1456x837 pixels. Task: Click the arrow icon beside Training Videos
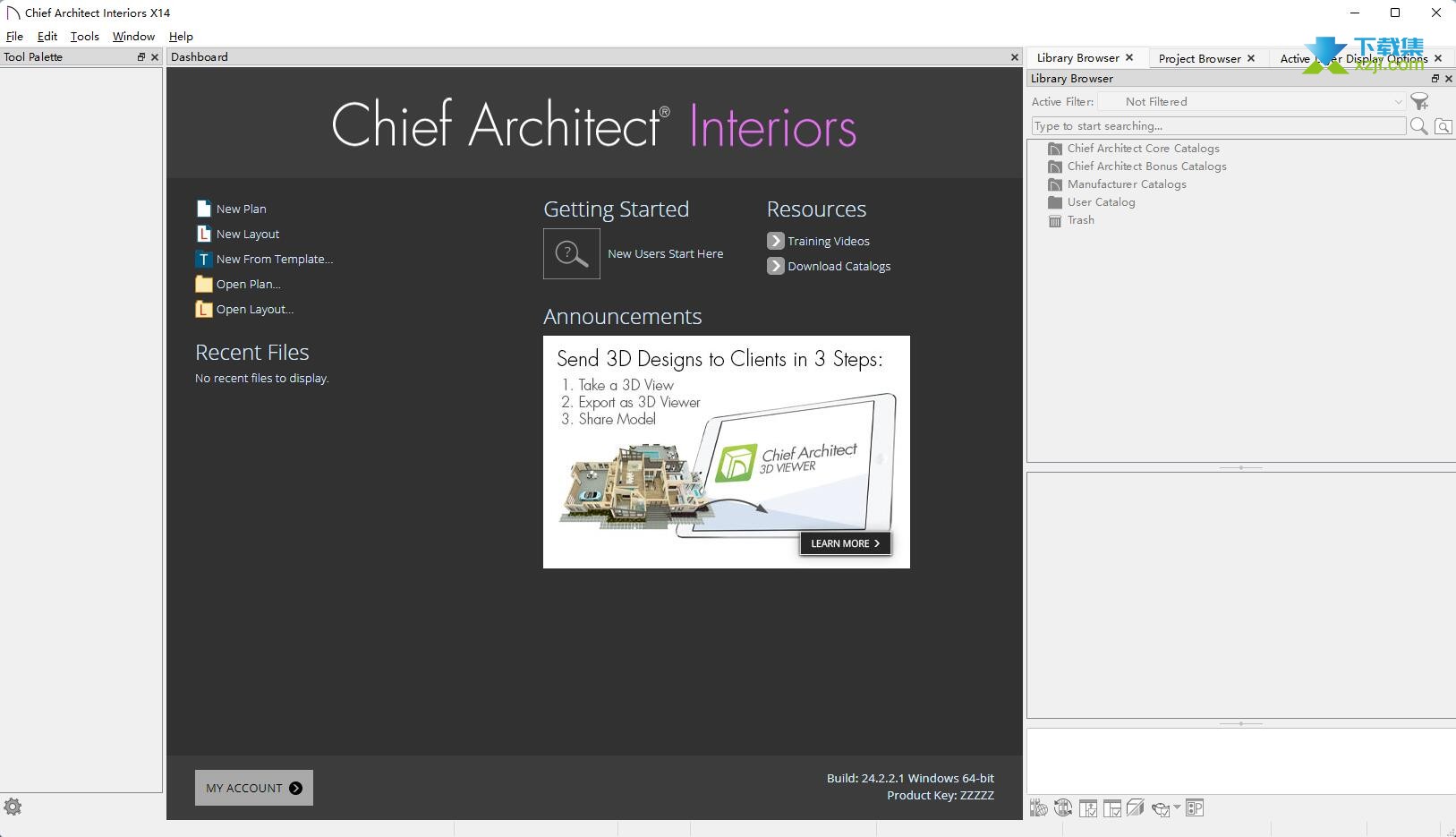pyautogui.click(x=775, y=241)
